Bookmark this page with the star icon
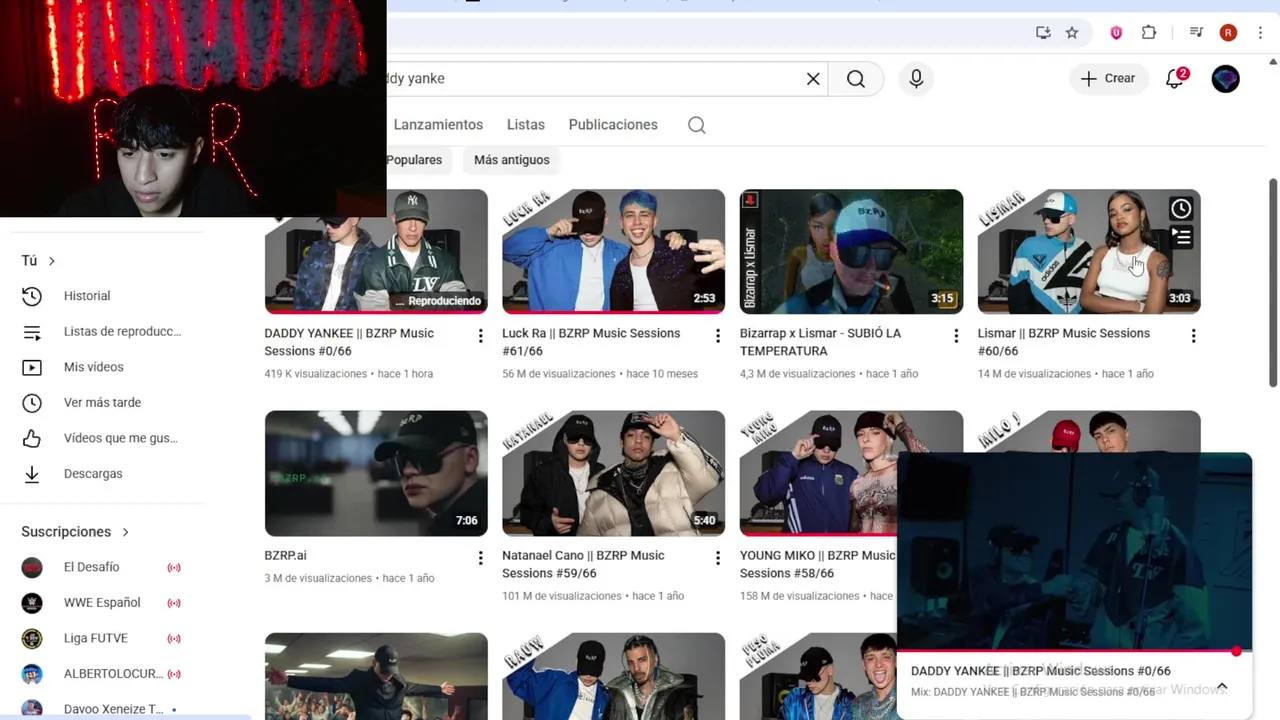 1072,33
